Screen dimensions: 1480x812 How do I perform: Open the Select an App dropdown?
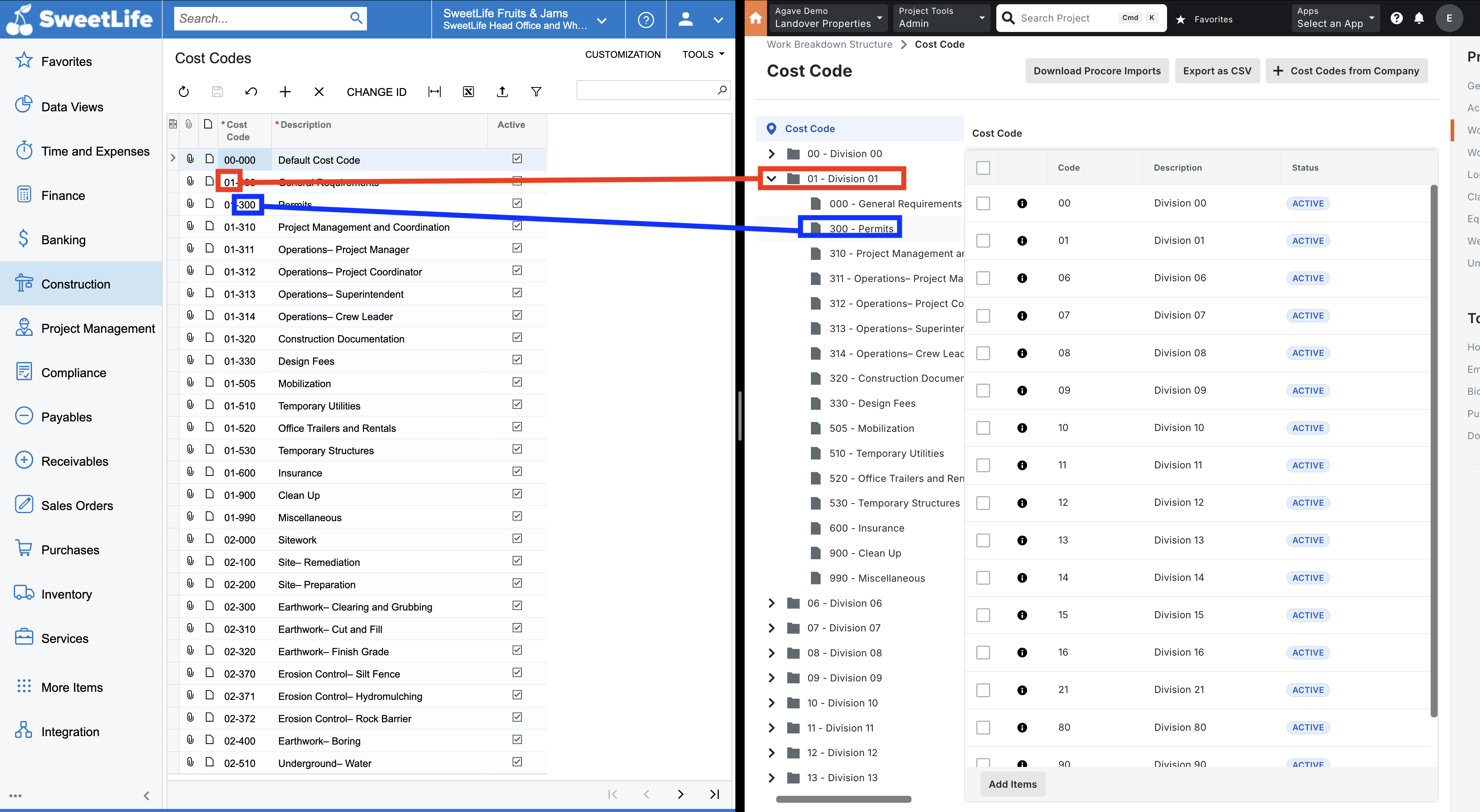[1335, 18]
